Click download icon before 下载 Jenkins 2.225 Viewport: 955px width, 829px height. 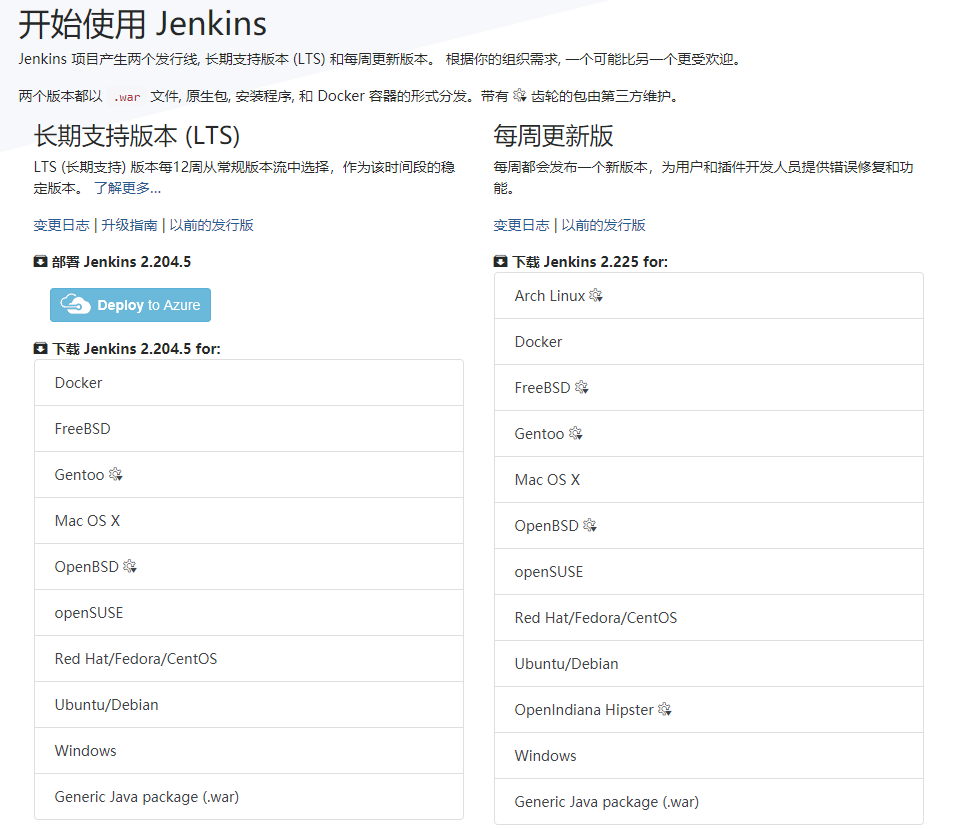pos(500,262)
